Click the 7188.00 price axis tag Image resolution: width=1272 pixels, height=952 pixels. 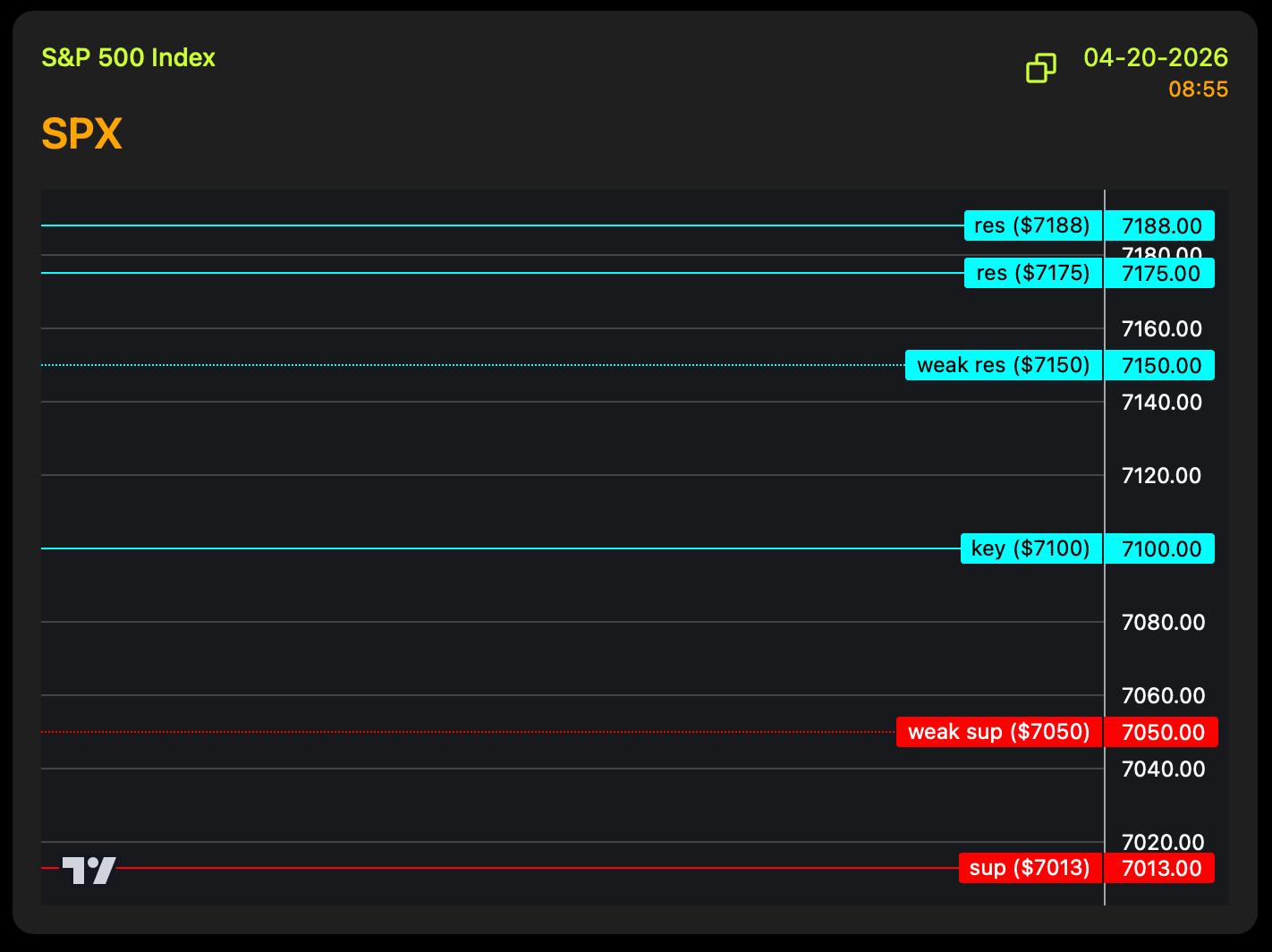coord(1160,225)
